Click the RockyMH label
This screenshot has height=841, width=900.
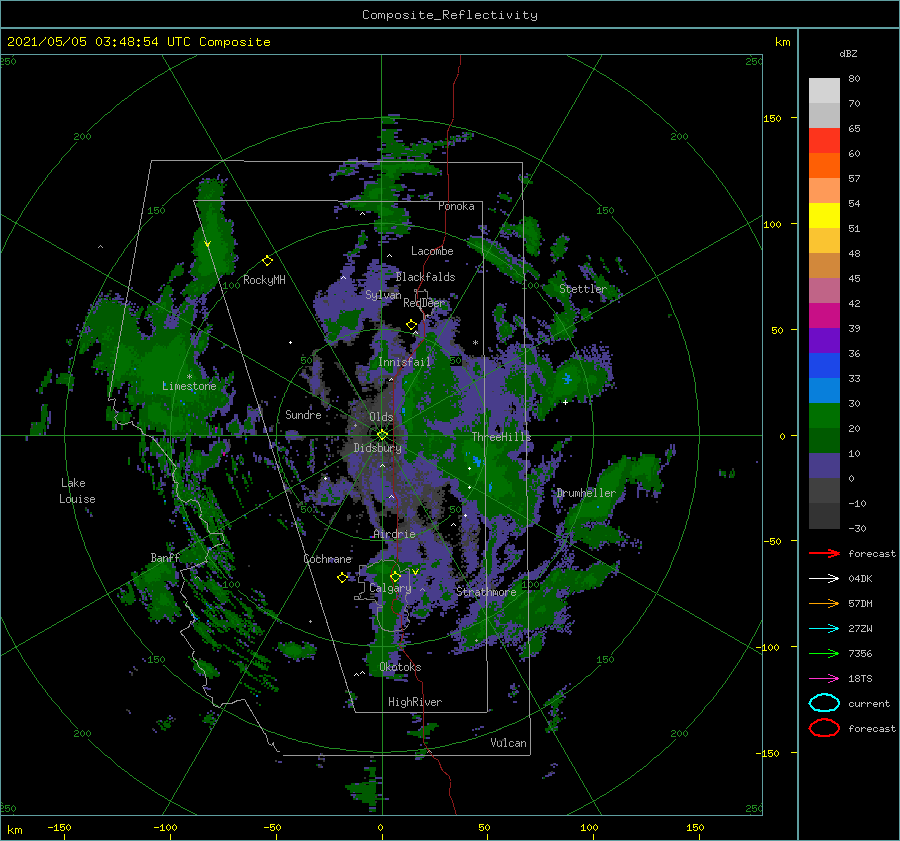pos(264,280)
